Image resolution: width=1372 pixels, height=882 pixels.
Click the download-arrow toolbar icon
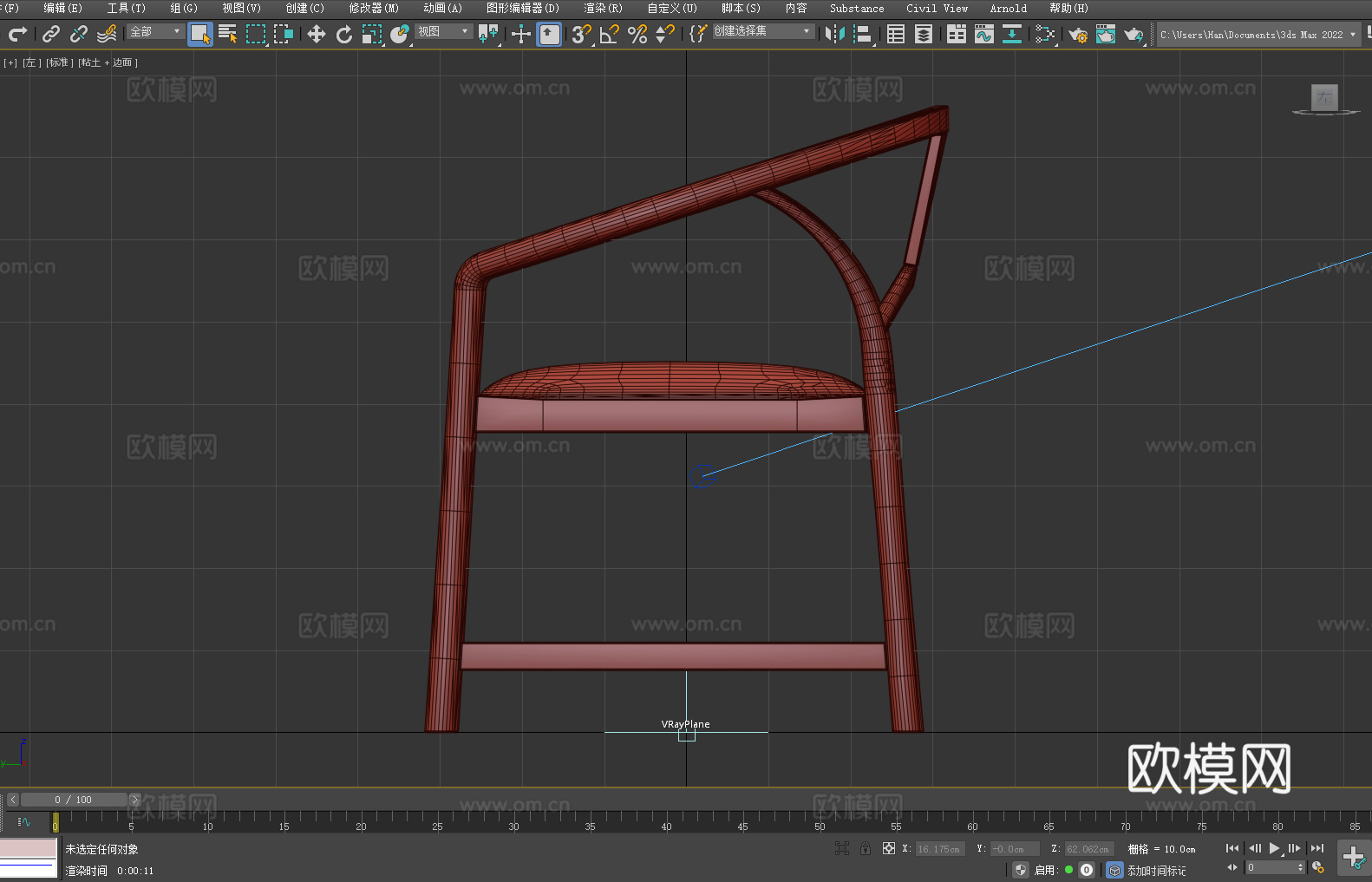(x=1012, y=34)
